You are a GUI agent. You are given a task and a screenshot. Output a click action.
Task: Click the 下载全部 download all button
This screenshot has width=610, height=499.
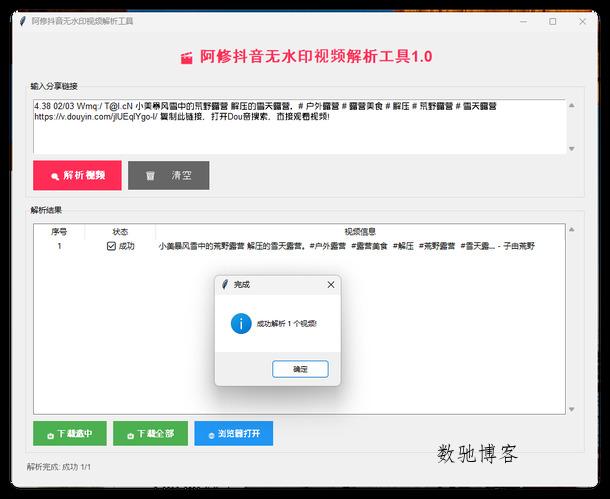(151, 433)
